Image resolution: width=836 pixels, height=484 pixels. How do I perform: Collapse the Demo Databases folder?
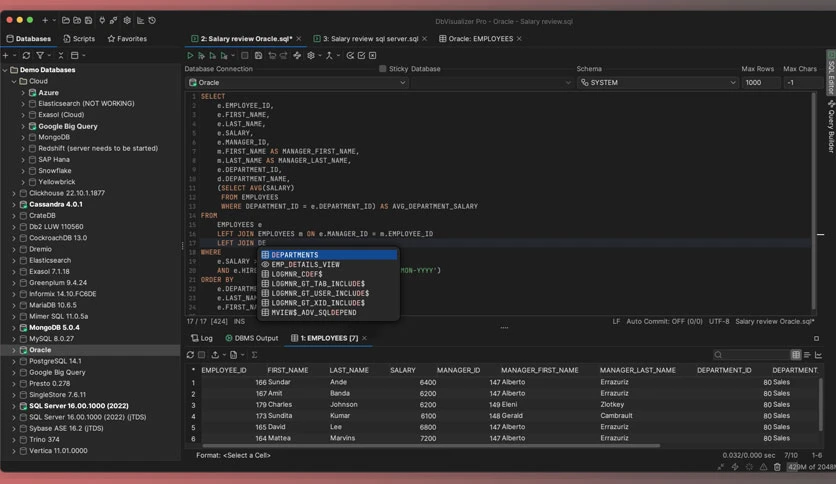click(x=5, y=70)
